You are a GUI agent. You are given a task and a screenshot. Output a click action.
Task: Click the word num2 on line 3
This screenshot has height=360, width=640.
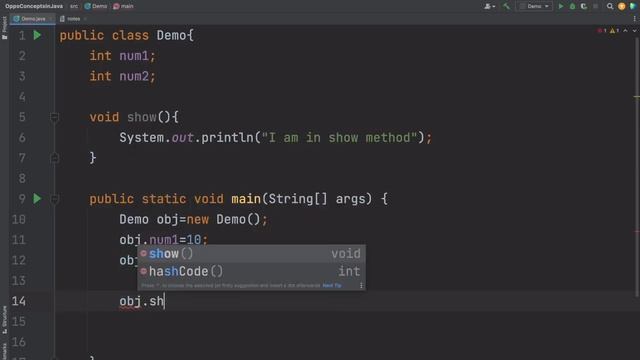(134, 76)
